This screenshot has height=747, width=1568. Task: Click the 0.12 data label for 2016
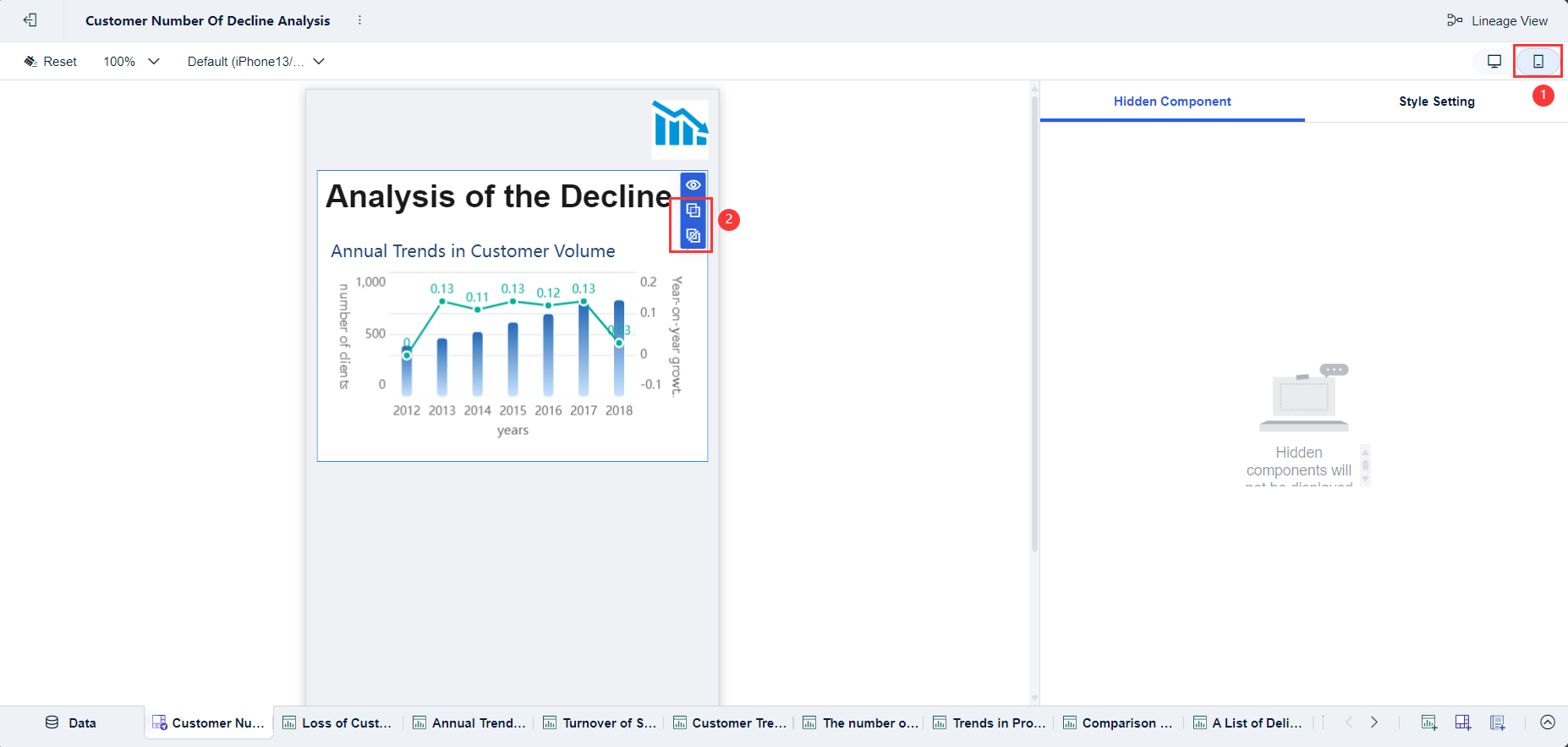click(x=548, y=293)
